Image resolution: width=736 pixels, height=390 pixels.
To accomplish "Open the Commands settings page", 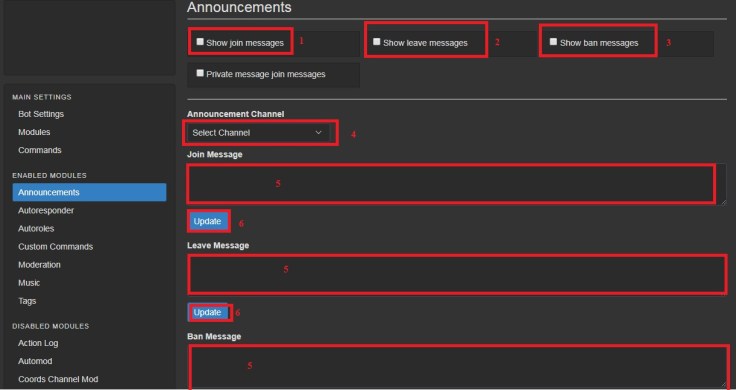I will tap(39, 150).
